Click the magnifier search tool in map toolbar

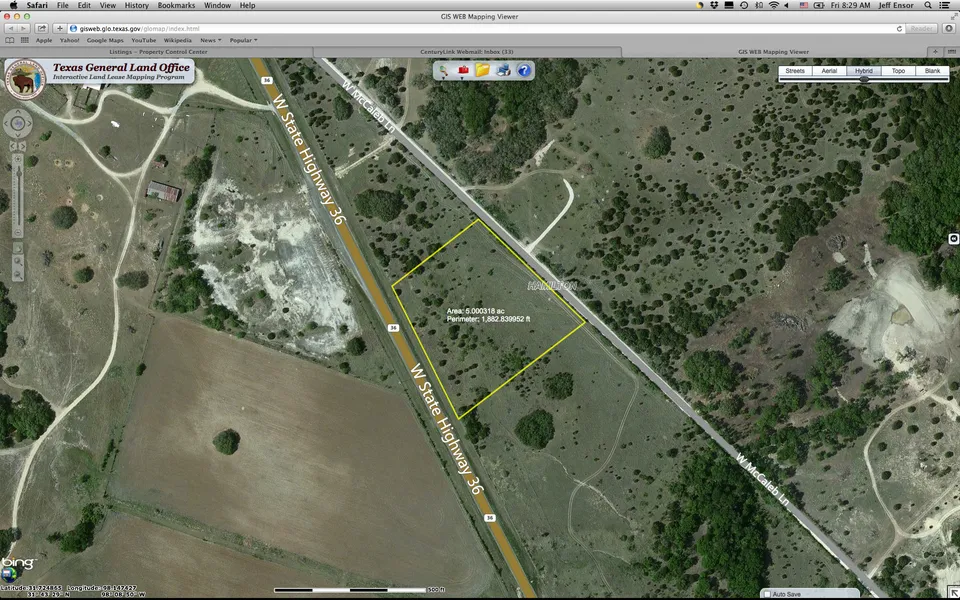pyautogui.click(x=442, y=70)
